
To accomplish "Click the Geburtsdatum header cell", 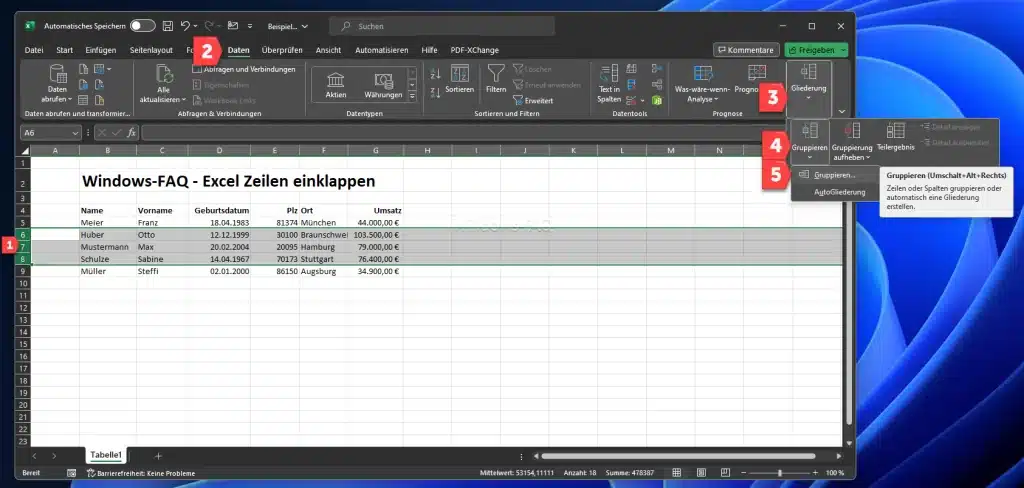I will [x=219, y=210].
